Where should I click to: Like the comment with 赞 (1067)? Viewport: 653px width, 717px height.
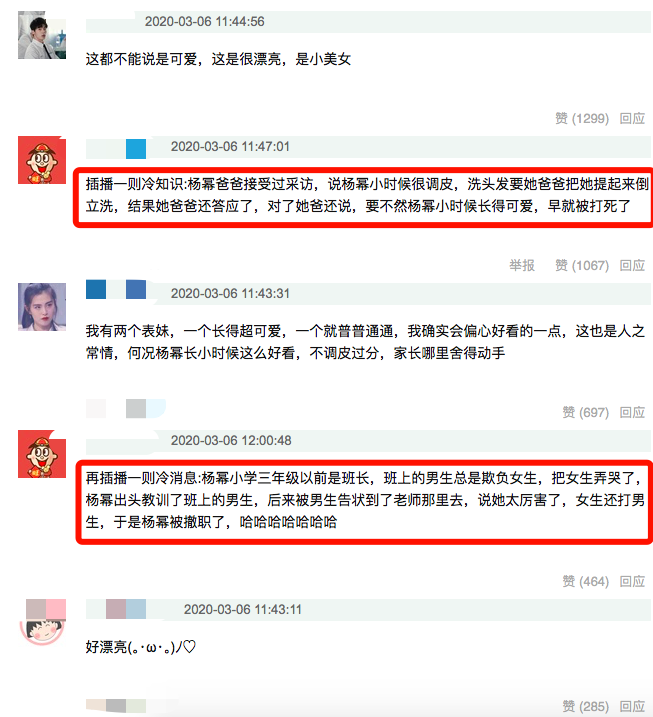582,265
